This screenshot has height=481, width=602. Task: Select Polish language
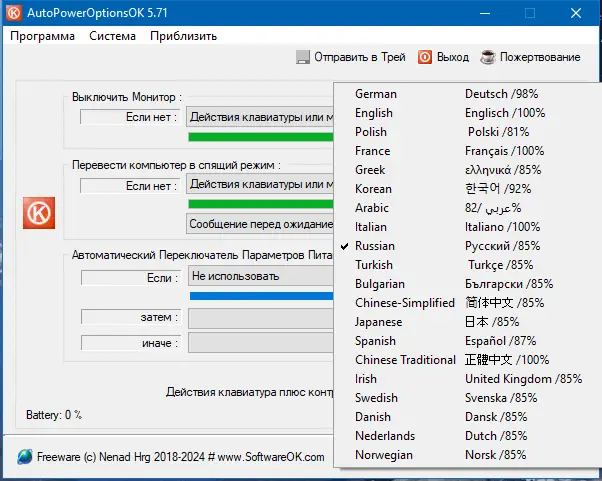pos(468,132)
